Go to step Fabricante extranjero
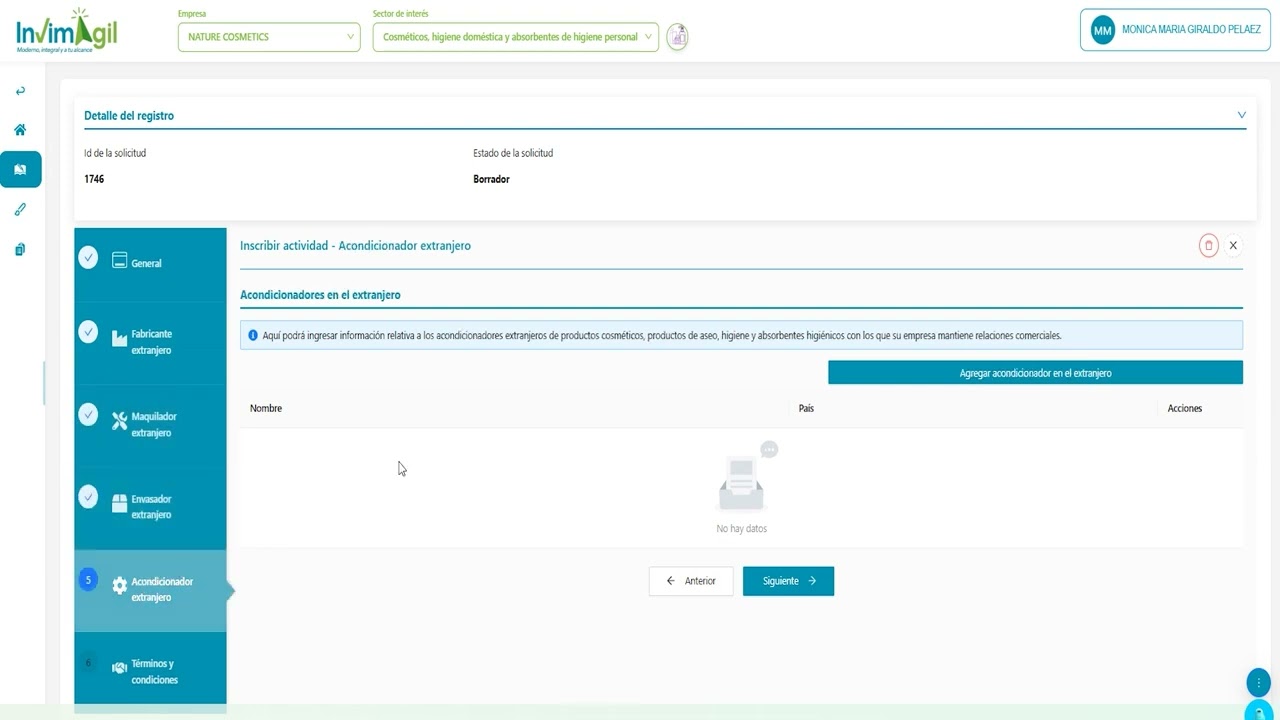1280x720 pixels. [150, 342]
